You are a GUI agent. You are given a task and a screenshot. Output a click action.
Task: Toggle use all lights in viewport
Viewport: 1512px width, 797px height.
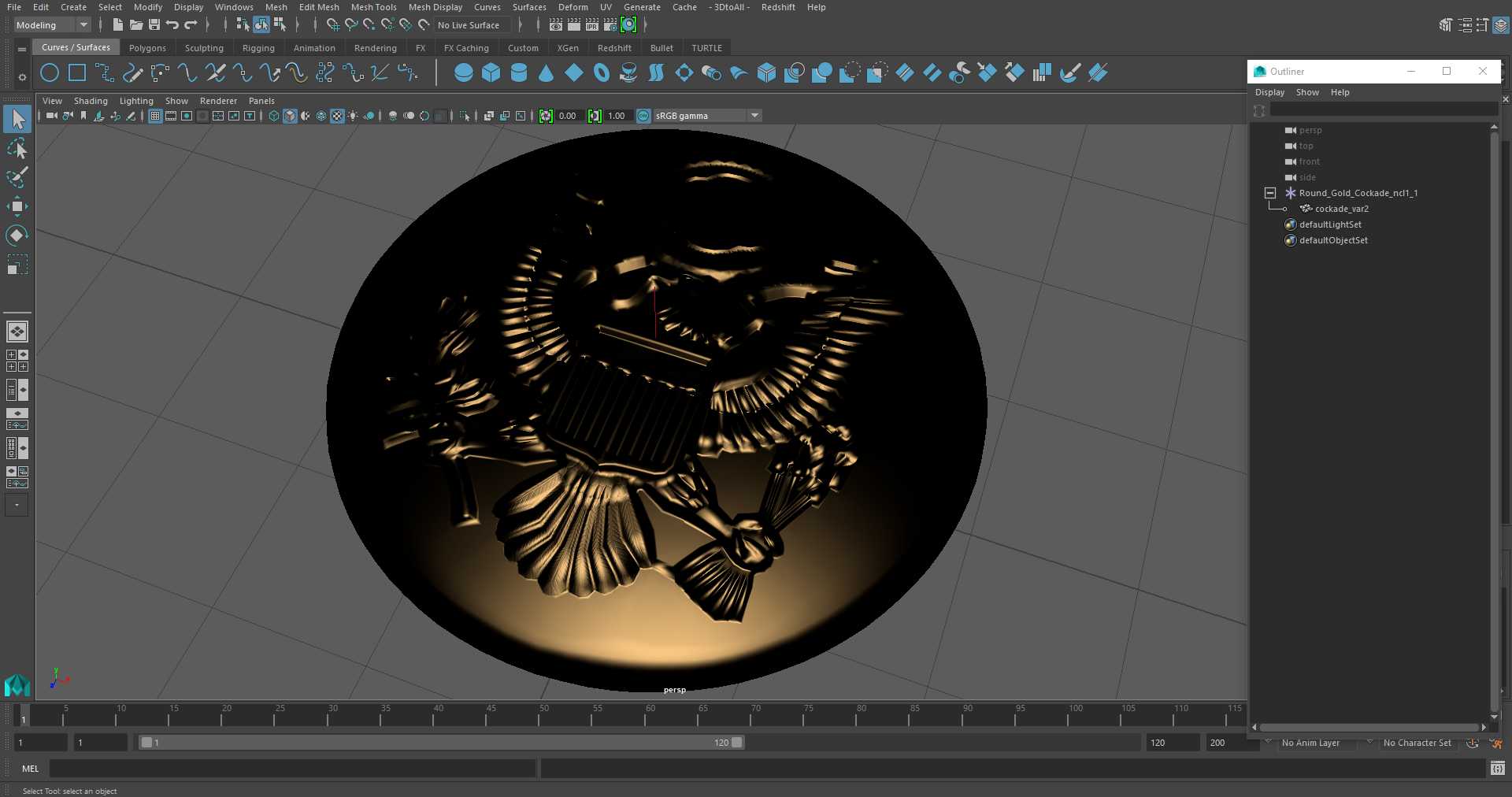coord(353,116)
